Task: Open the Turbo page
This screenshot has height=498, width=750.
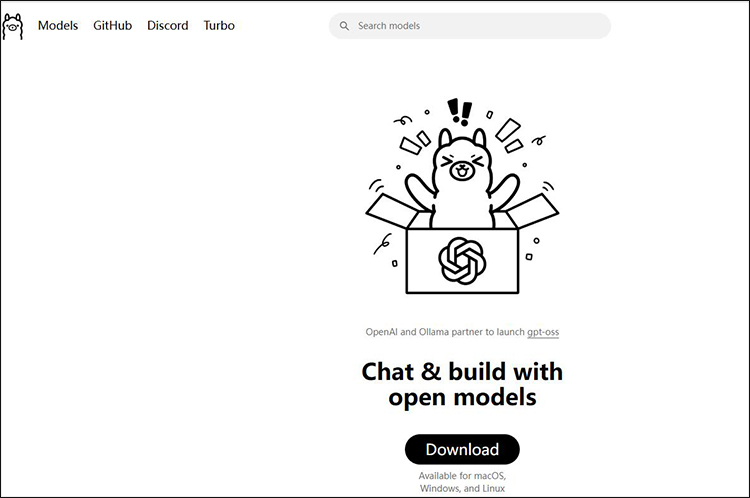Action: [x=219, y=25]
